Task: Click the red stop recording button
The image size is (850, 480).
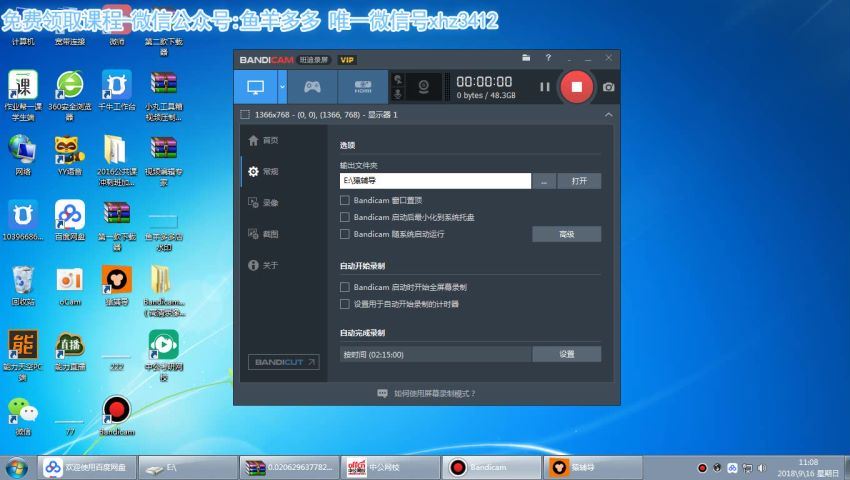Action: click(576, 87)
